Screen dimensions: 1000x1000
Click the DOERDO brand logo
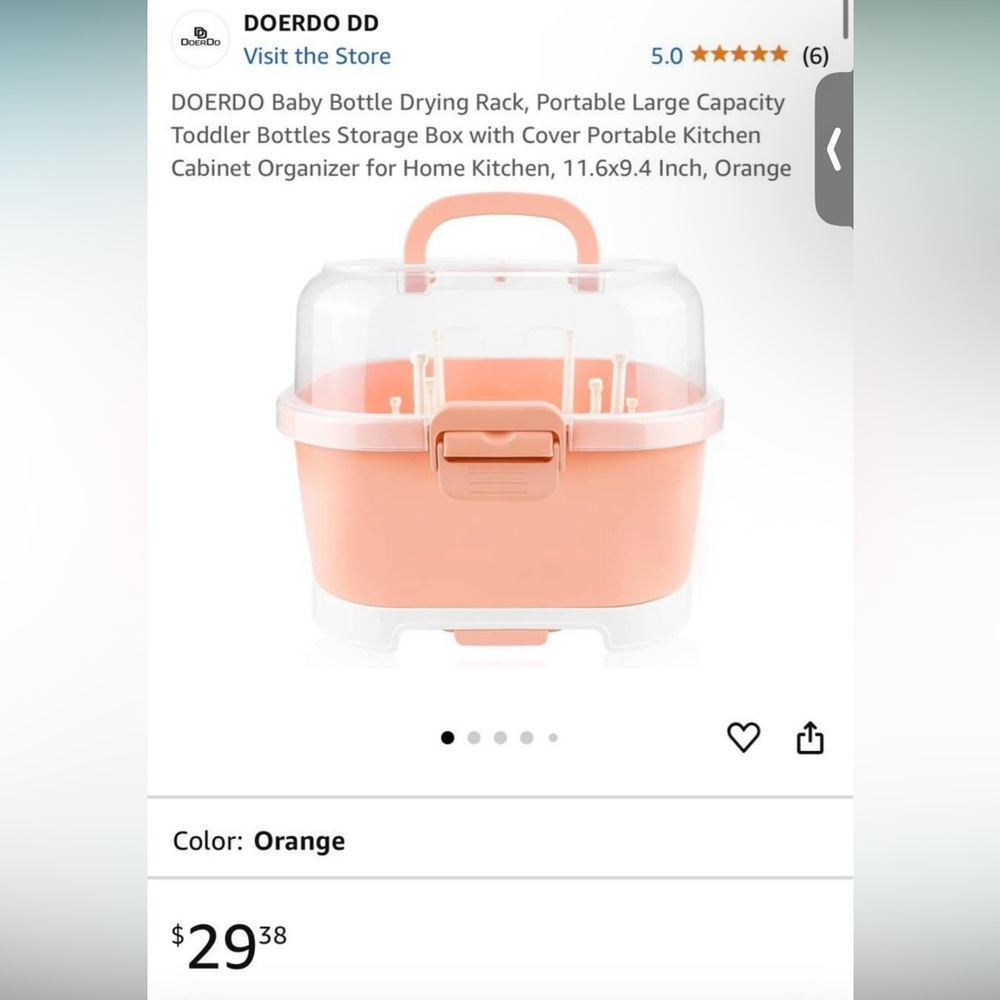point(200,38)
